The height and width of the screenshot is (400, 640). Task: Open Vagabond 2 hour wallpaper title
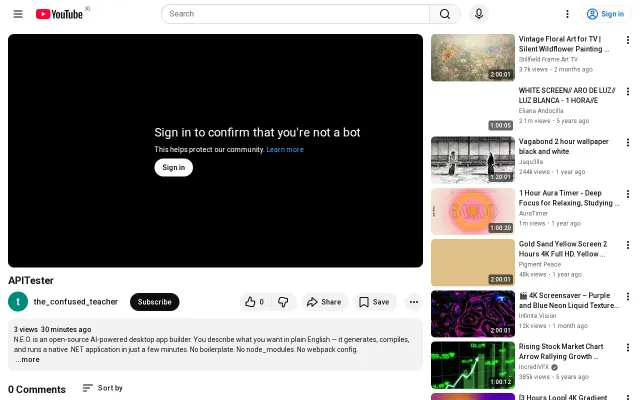coord(563,146)
